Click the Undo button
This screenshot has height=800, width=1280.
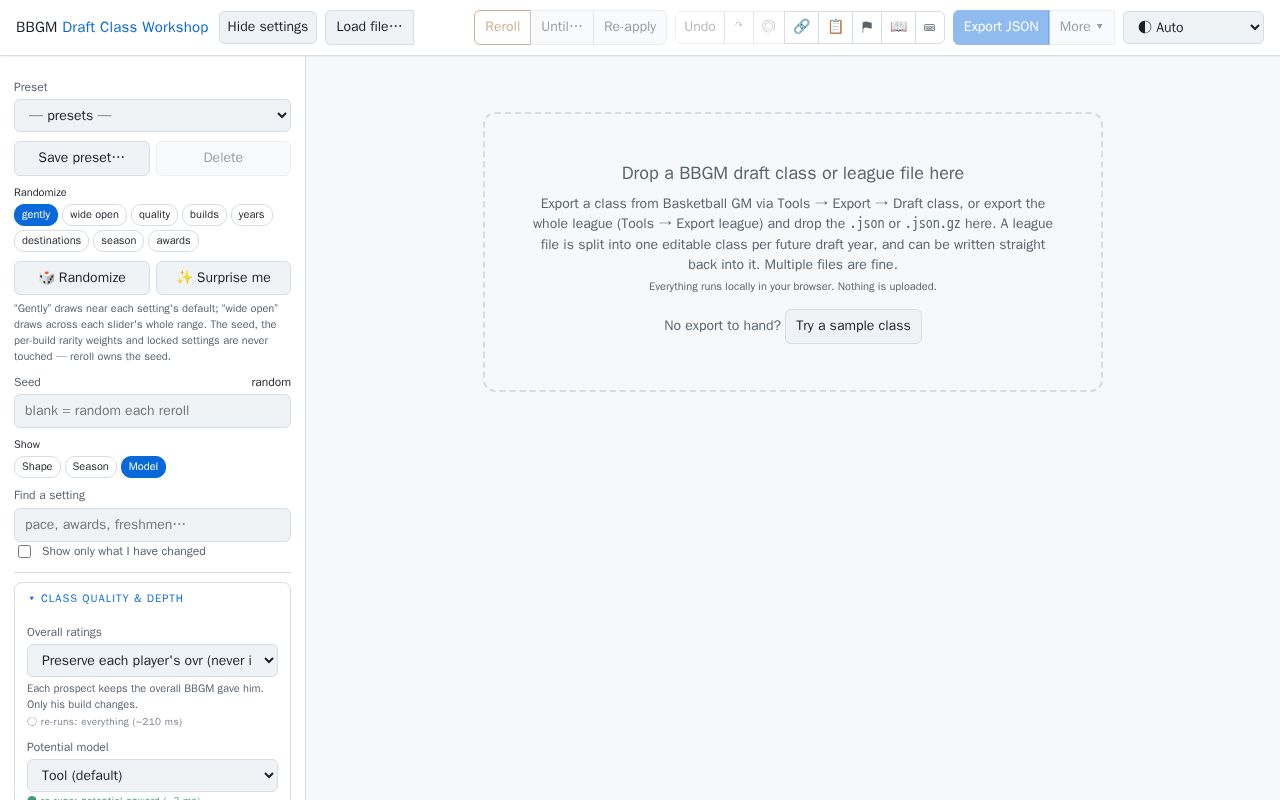(x=700, y=27)
